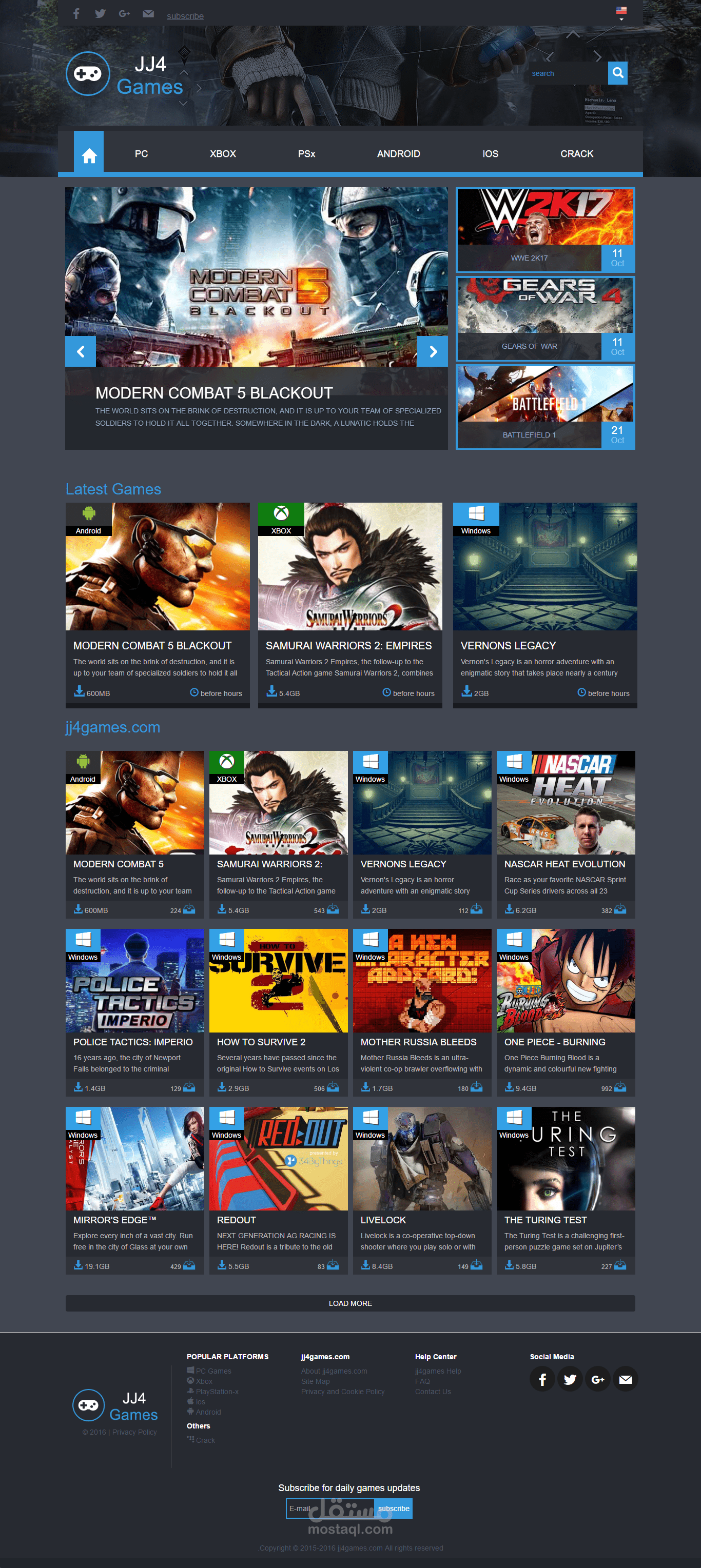701x1568 pixels.
Task: Click the magnifier search button
Action: coord(617,73)
